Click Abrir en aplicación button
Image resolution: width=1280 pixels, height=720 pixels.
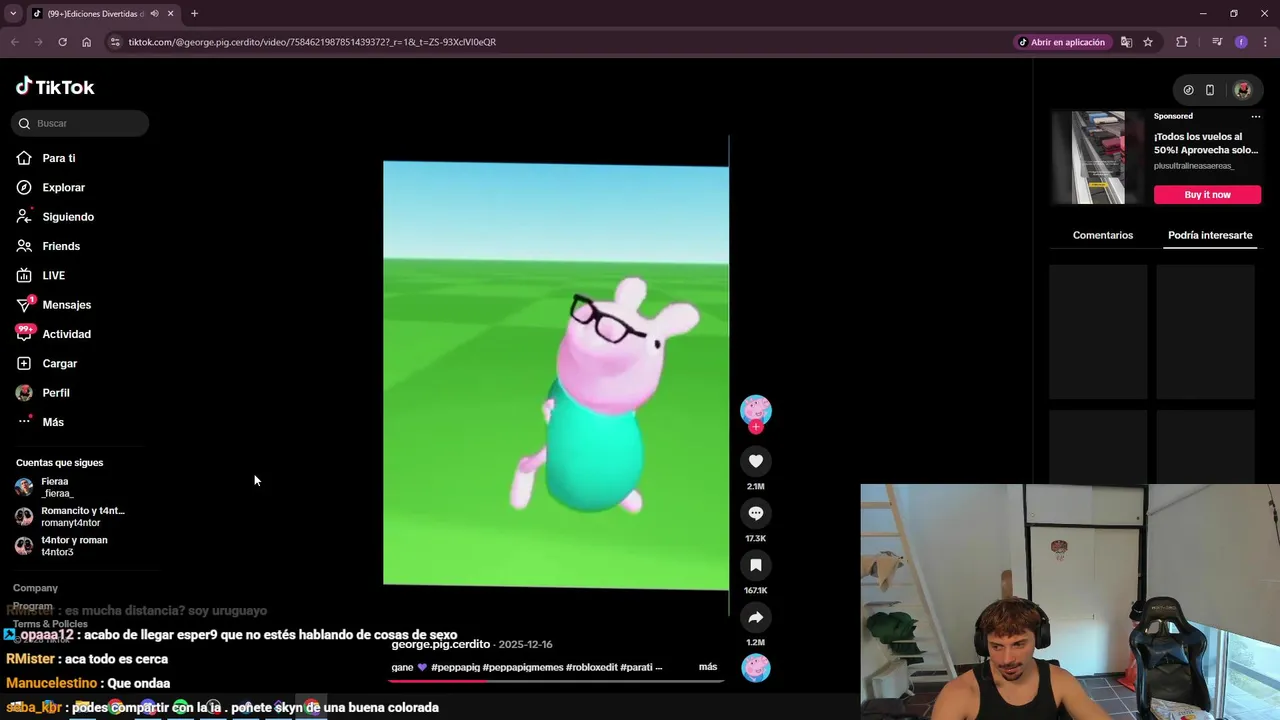point(1061,42)
